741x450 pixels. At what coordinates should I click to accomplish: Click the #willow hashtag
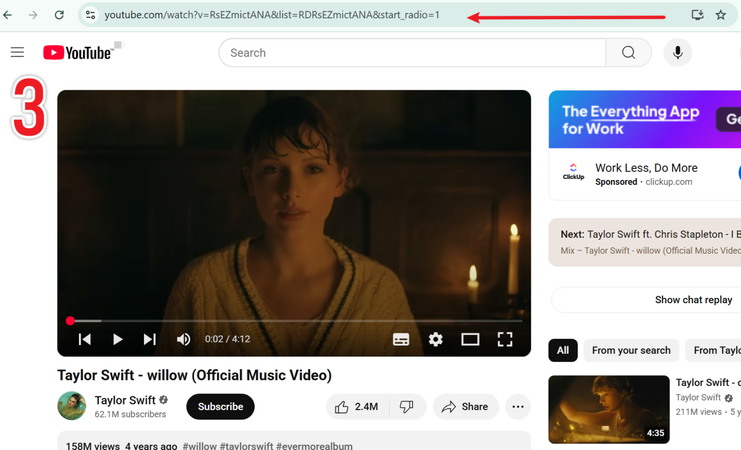click(199, 446)
